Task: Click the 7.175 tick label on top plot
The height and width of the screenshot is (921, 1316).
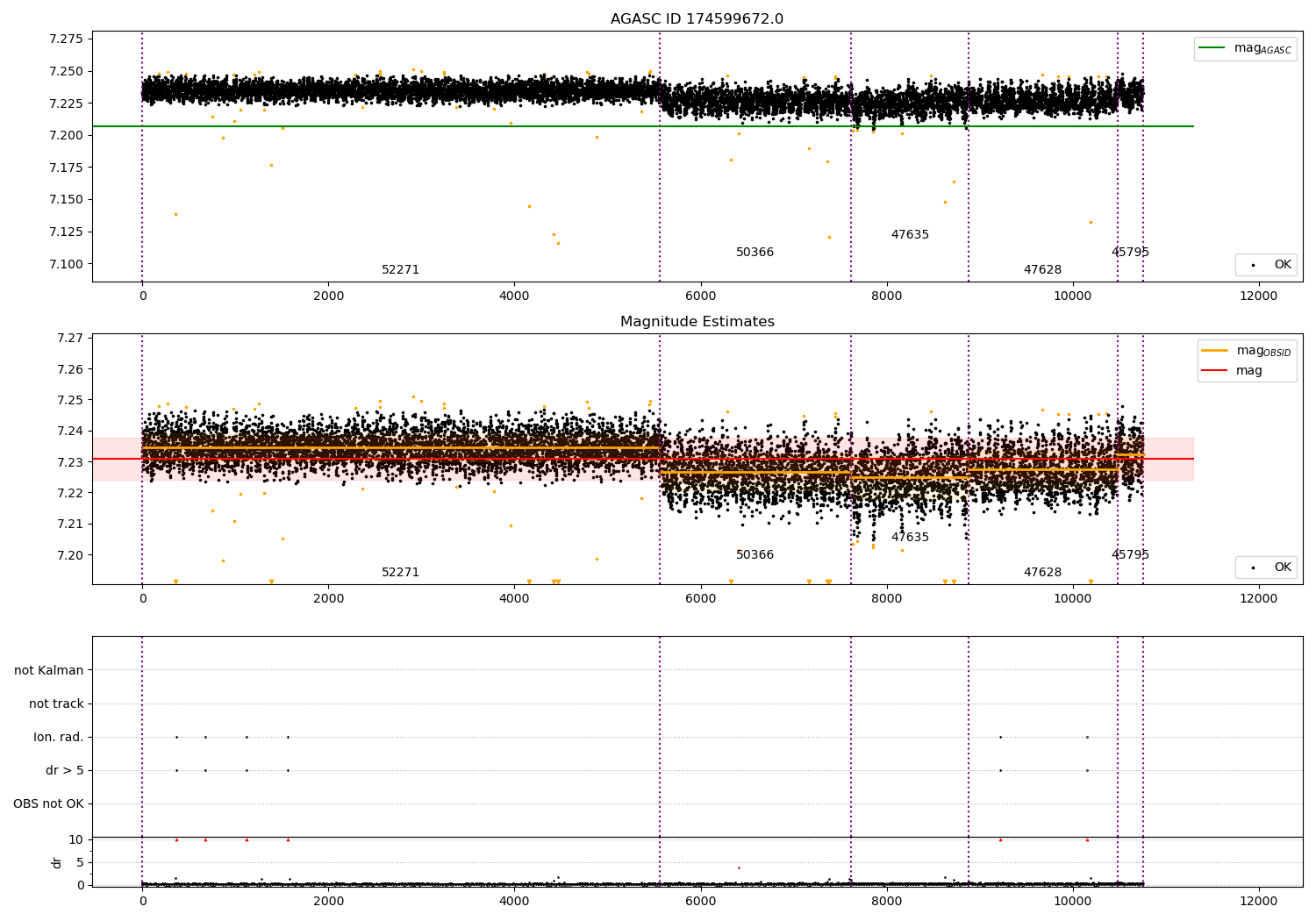Action: (66, 168)
